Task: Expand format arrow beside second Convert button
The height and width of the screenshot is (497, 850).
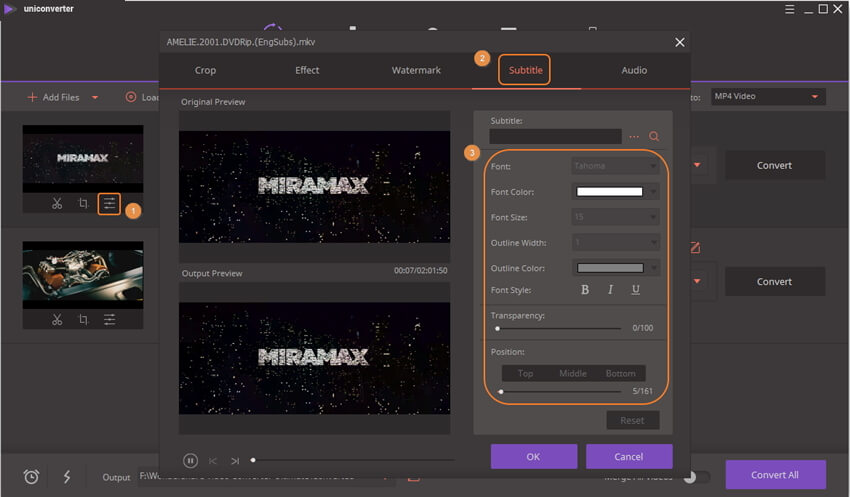Action: 697,281
